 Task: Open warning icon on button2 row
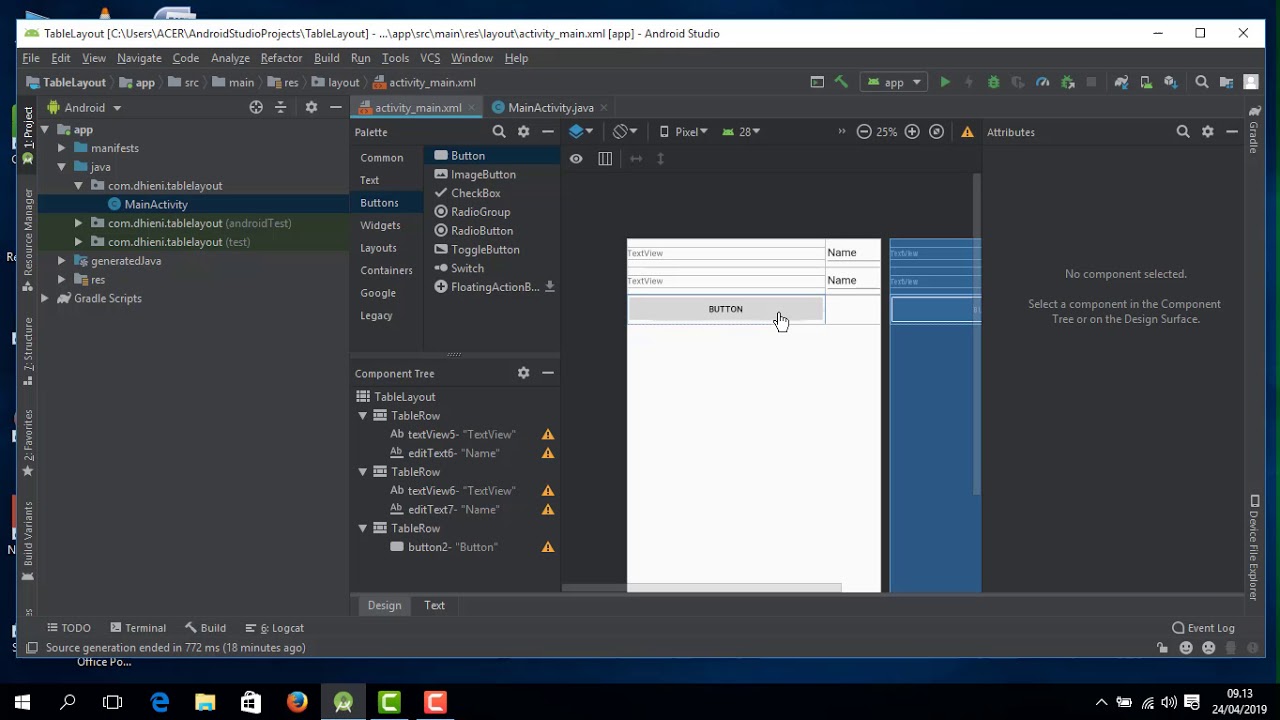coord(548,547)
